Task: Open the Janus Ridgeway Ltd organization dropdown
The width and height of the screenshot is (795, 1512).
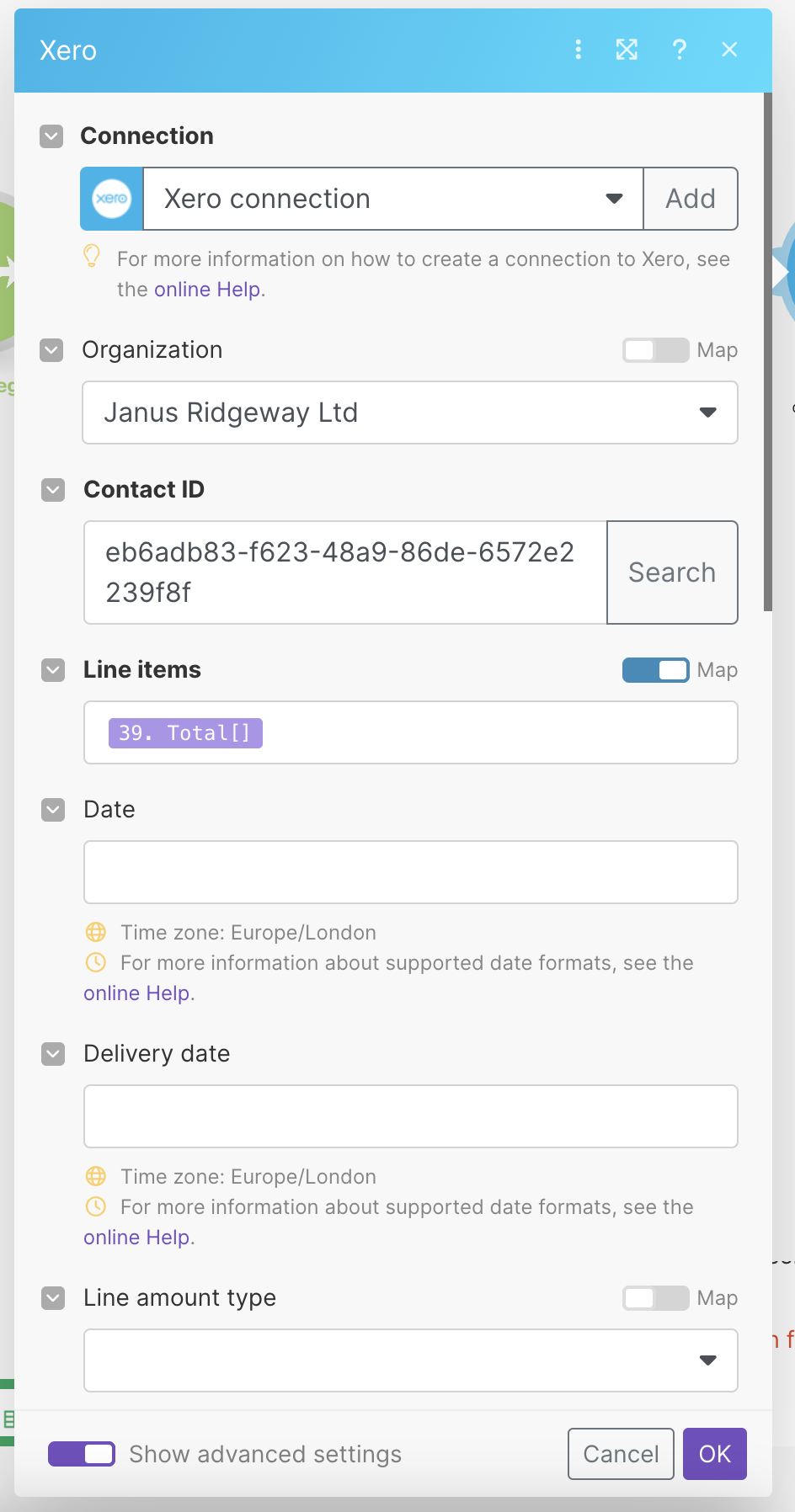Action: [410, 413]
